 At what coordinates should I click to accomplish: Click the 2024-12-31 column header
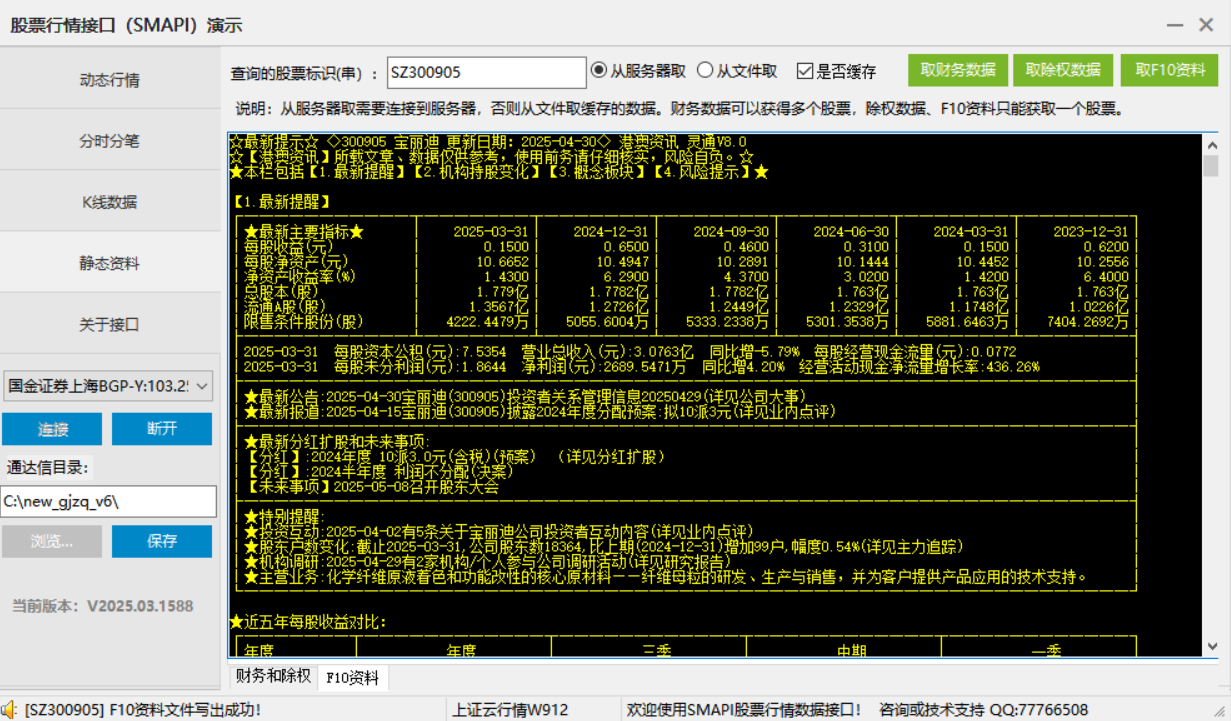click(x=611, y=231)
